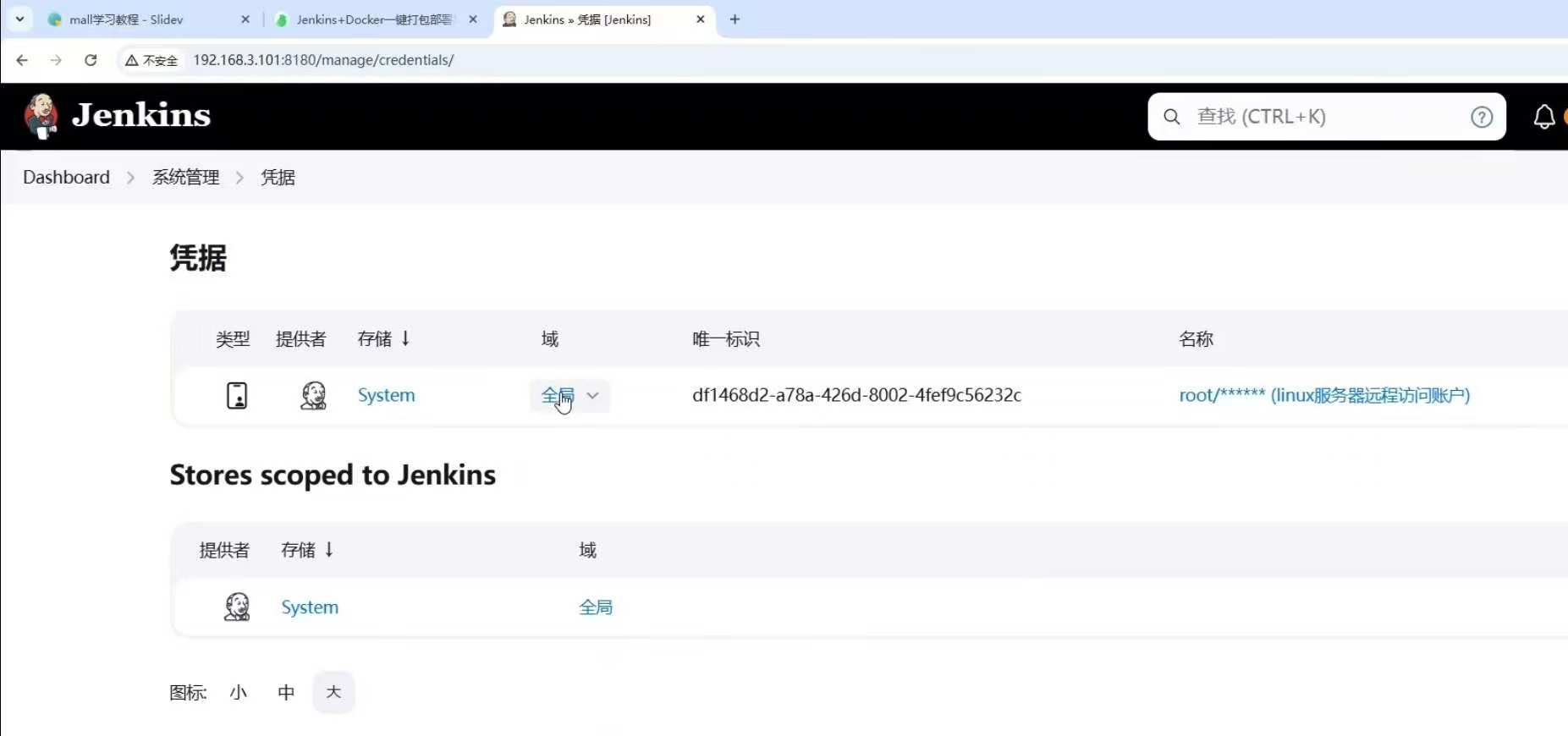Close the mall学习教程 Slidev tab

pos(245,19)
